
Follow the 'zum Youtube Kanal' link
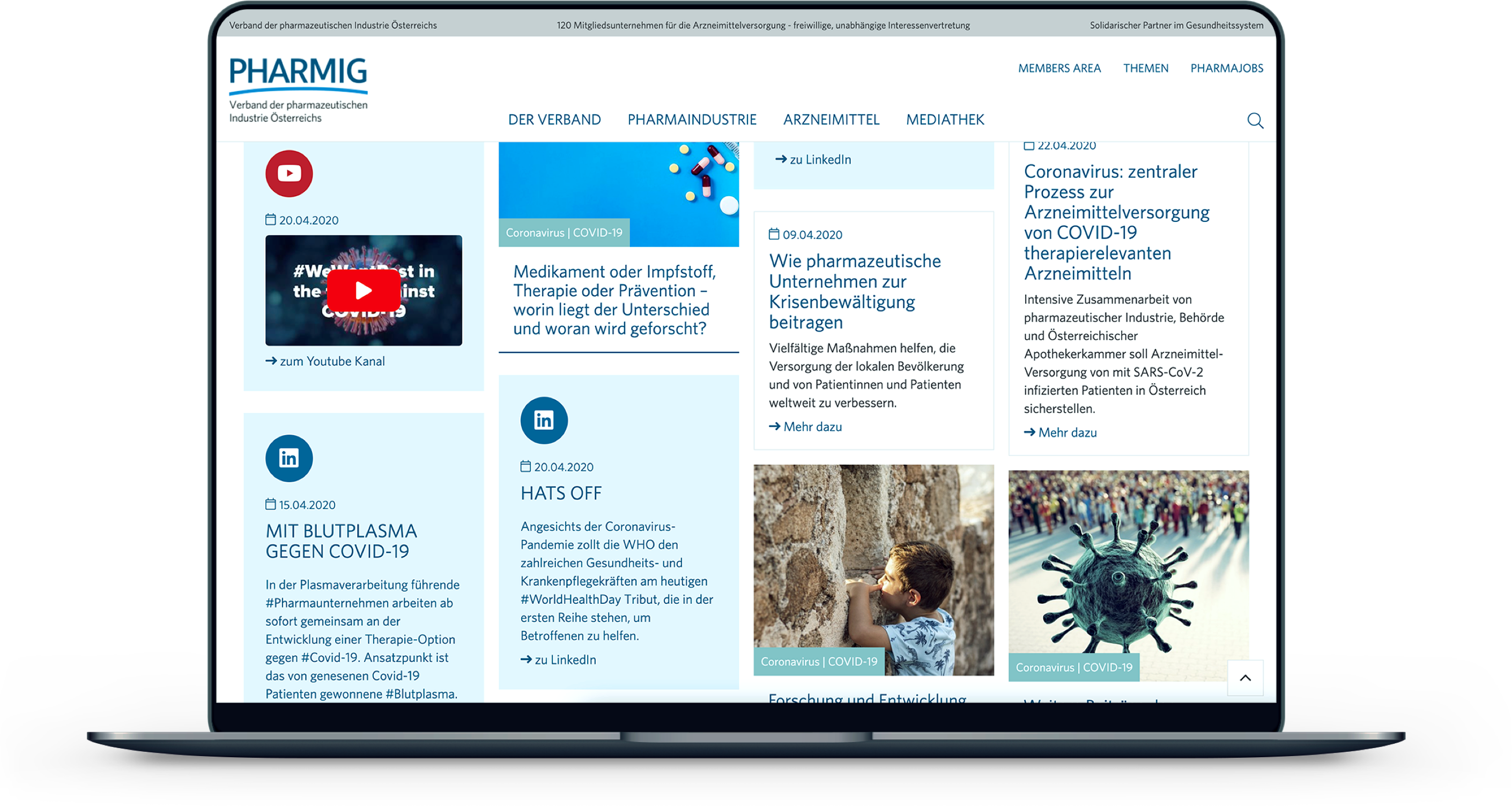point(325,361)
